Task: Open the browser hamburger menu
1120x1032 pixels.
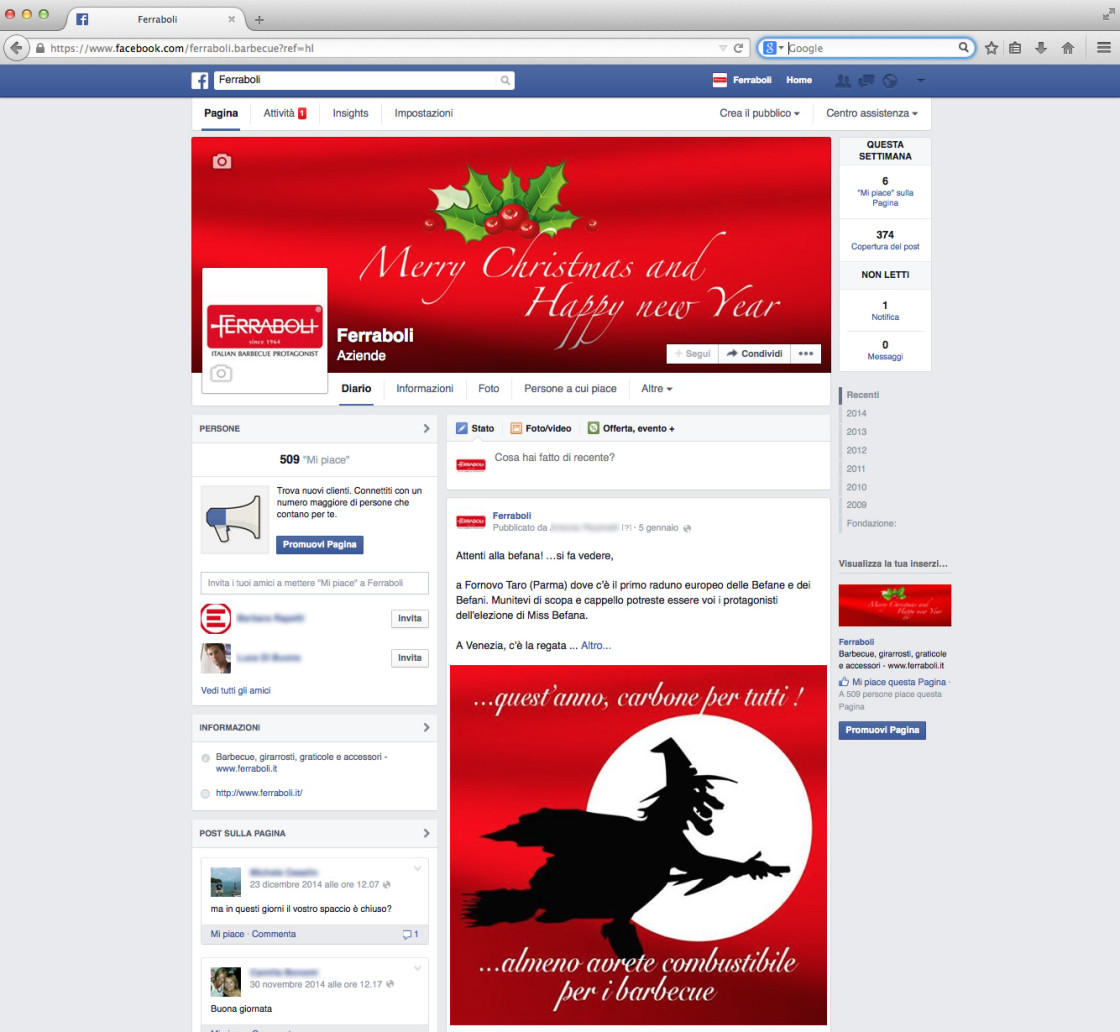Action: coord(1104,48)
